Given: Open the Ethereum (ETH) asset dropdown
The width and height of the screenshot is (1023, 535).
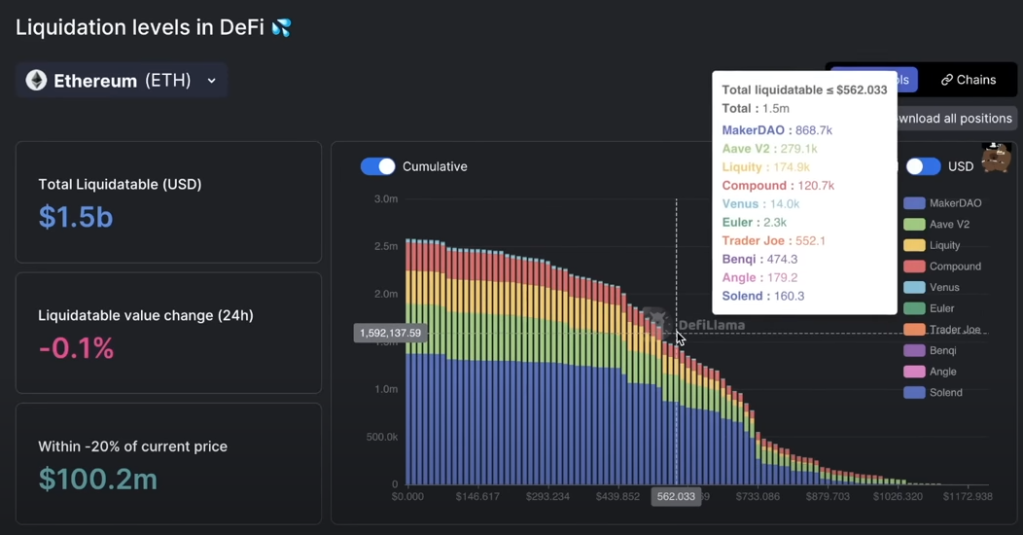Looking at the screenshot, I should tap(121, 81).
